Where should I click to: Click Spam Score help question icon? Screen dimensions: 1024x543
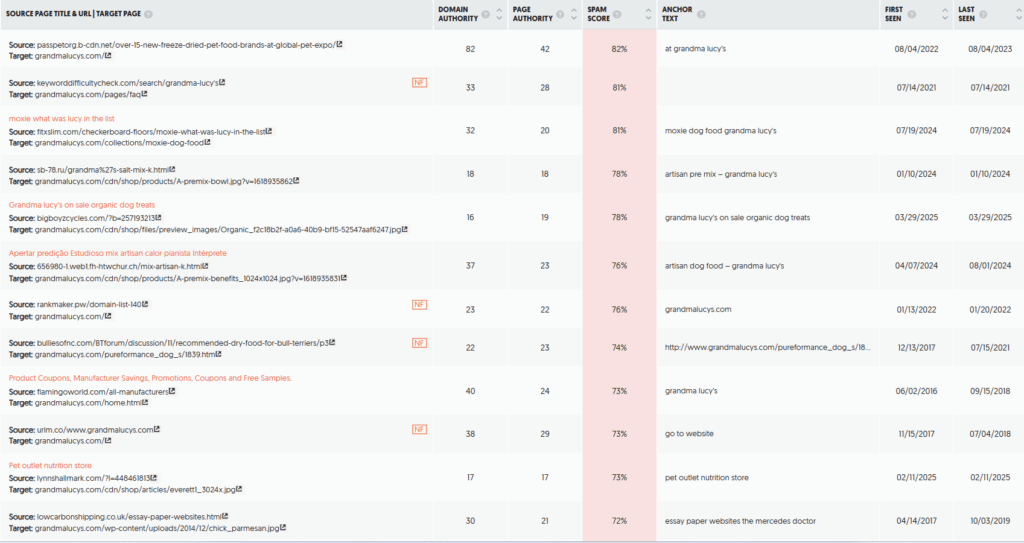point(617,14)
